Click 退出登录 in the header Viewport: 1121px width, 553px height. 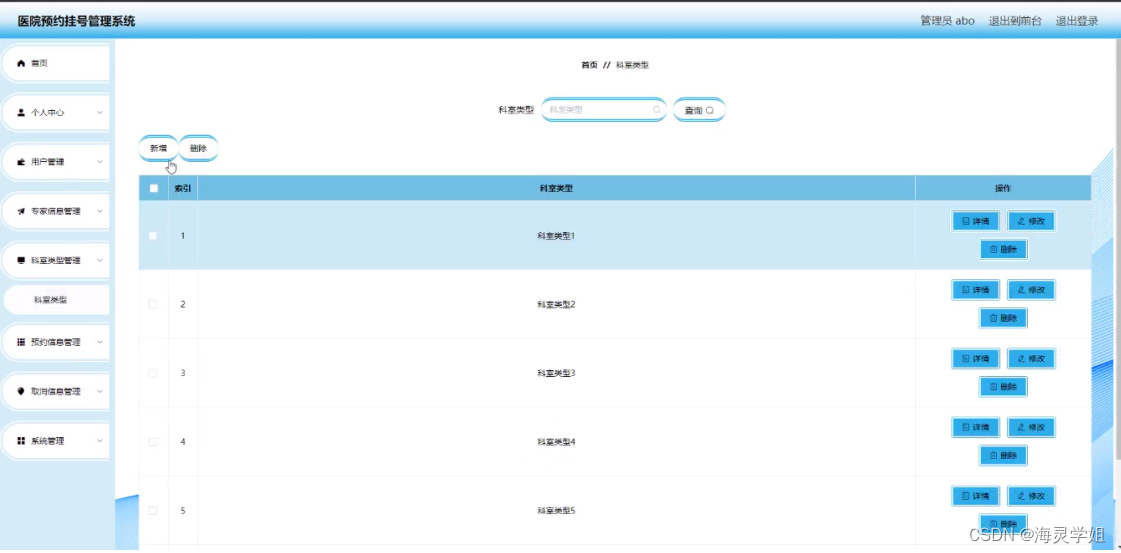(1077, 21)
